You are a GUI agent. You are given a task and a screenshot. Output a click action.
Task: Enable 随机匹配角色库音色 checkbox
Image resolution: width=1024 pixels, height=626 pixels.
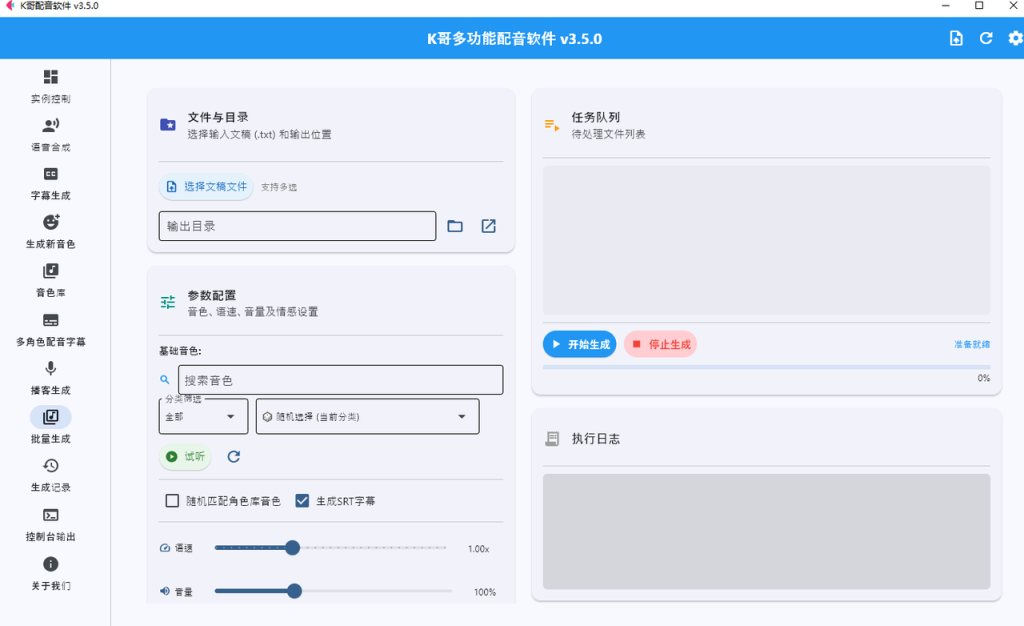coord(172,501)
